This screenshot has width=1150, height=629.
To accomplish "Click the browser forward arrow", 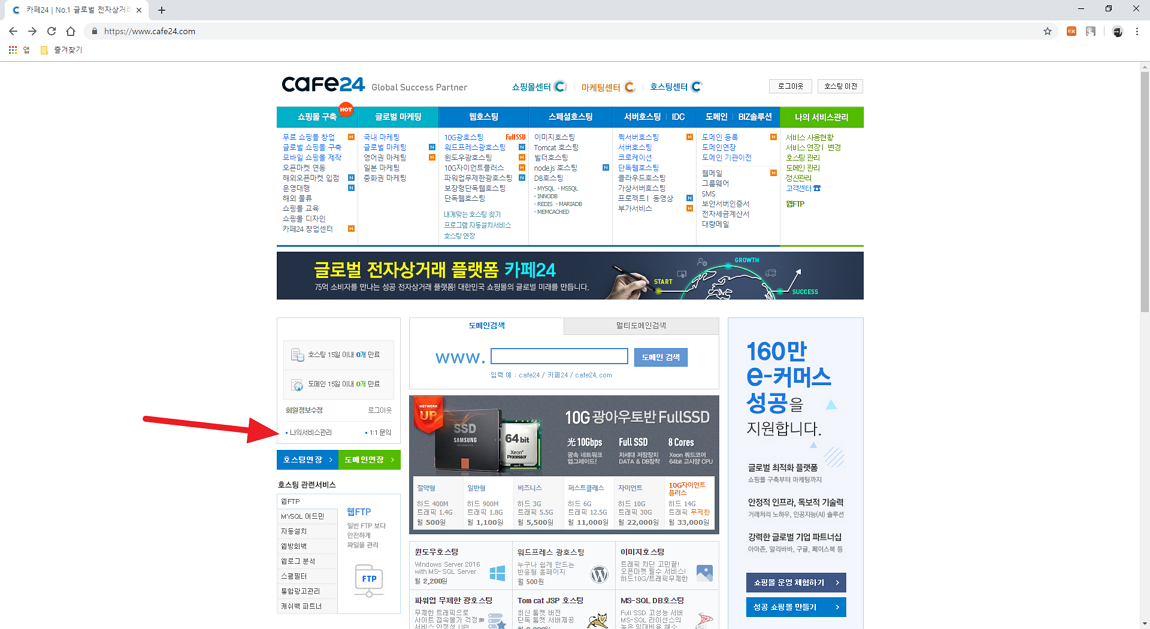I will point(32,32).
